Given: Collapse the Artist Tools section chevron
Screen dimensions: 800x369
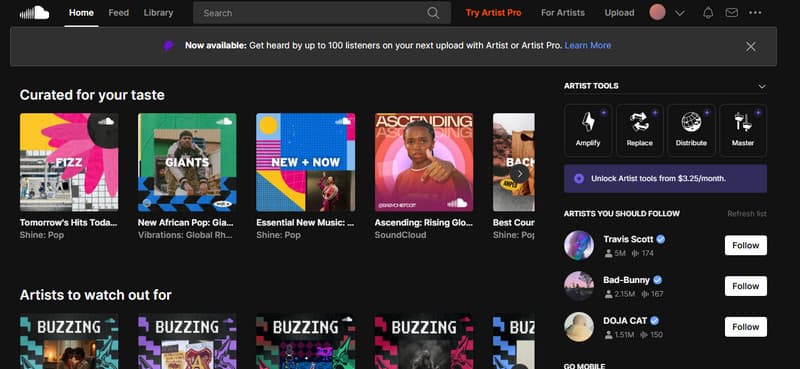Looking at the screenshot, I should [762, 86].
